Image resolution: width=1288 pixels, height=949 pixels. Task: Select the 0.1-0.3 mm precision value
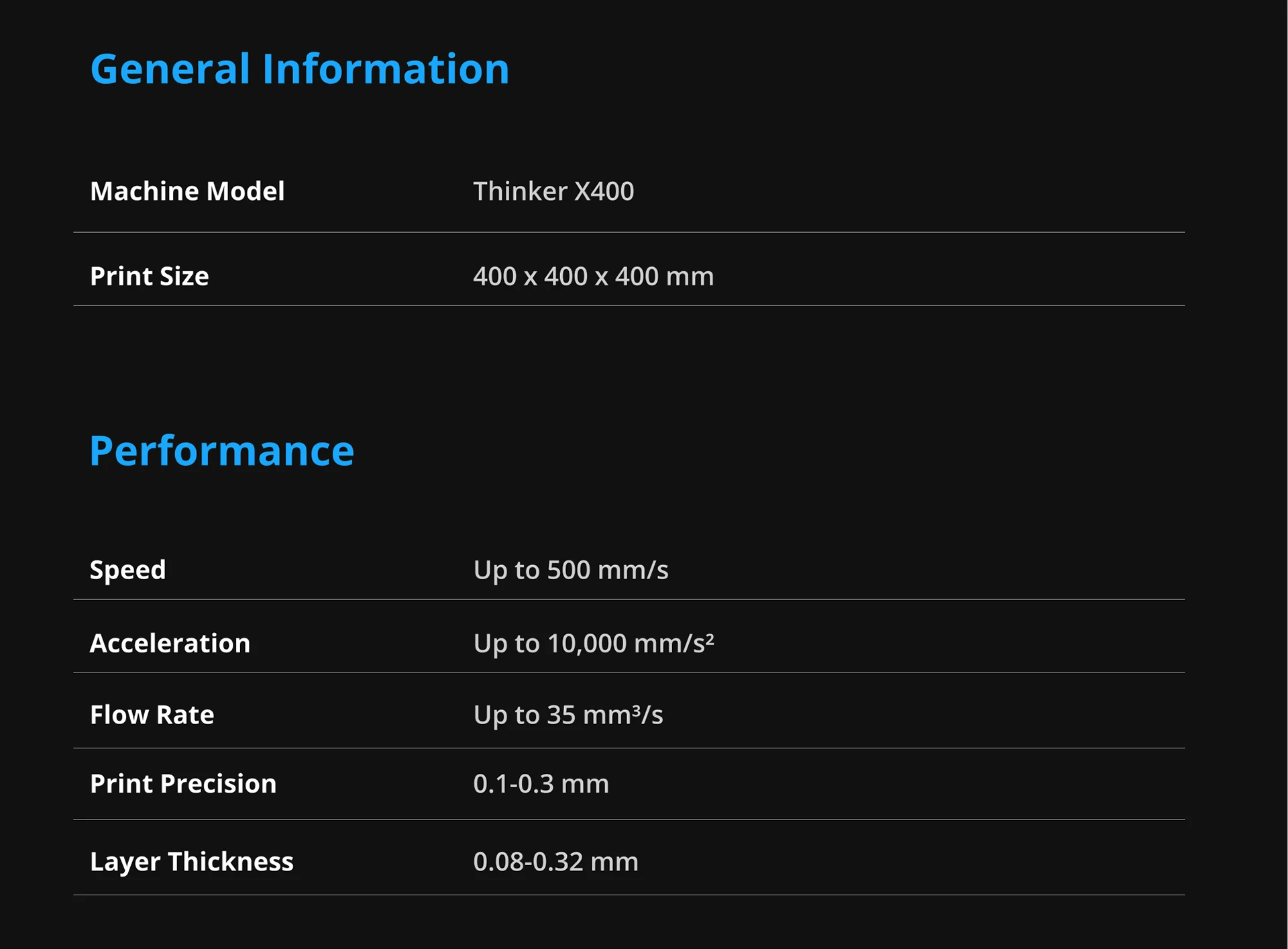click(x=541, y=784)
